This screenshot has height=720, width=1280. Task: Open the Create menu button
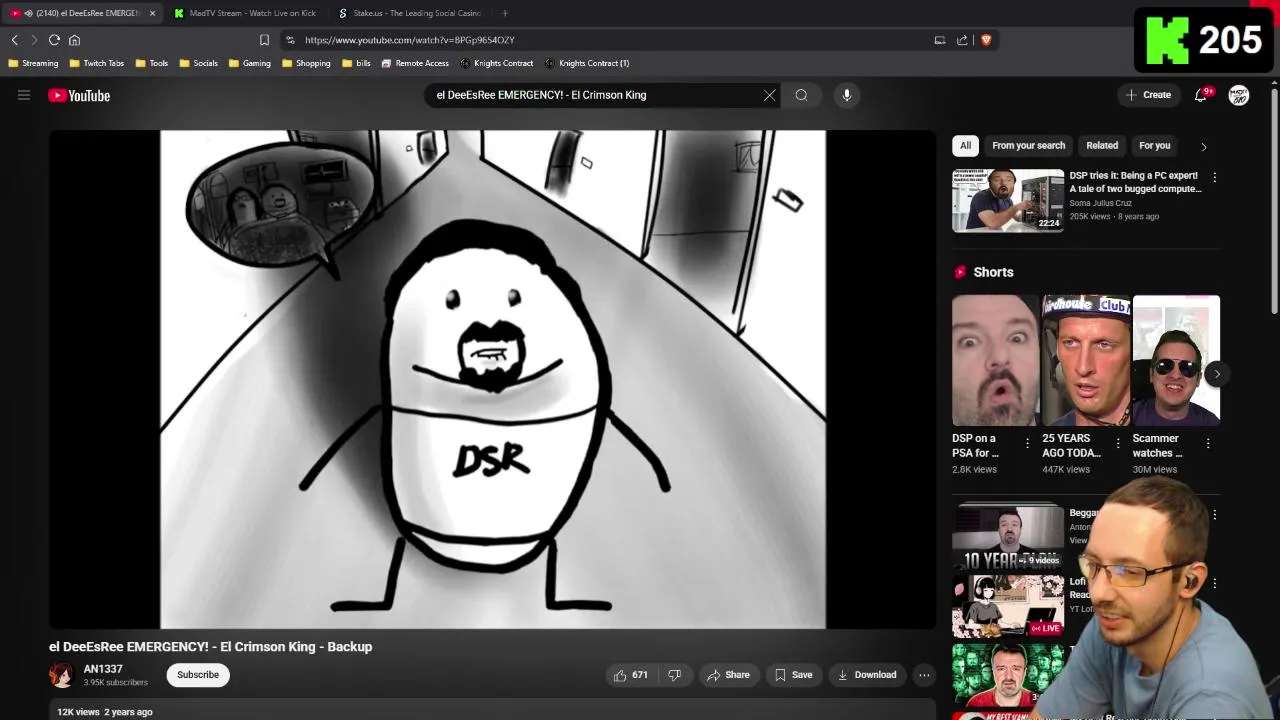1148,95
